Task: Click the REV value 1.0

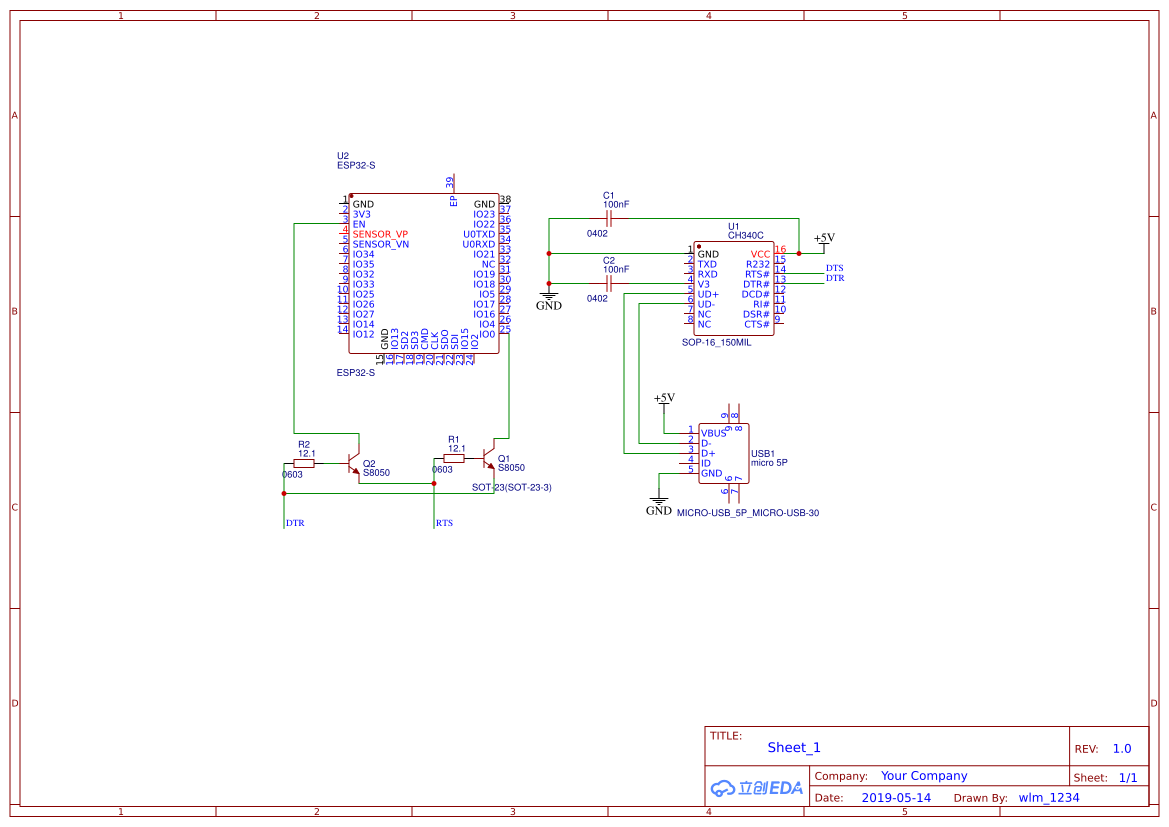Action: pyautogui.click(x=1122, y=748)
